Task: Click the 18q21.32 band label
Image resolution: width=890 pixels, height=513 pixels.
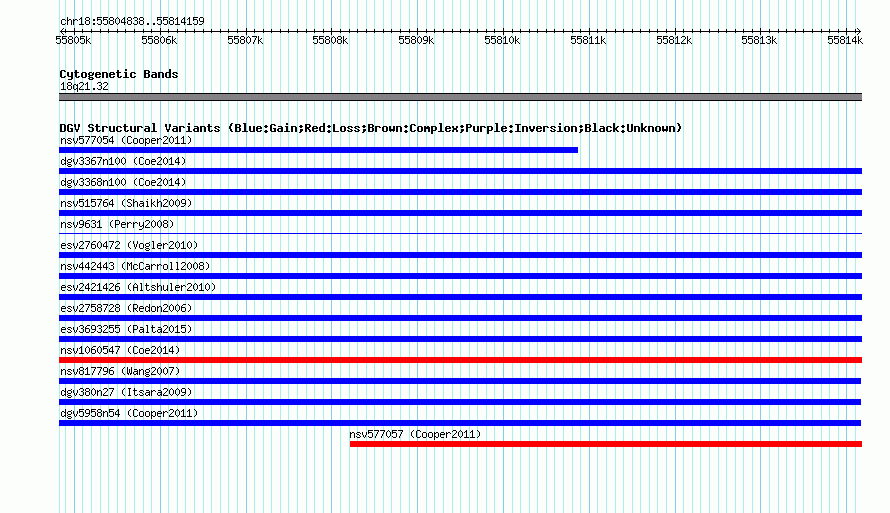Action: 84,86
